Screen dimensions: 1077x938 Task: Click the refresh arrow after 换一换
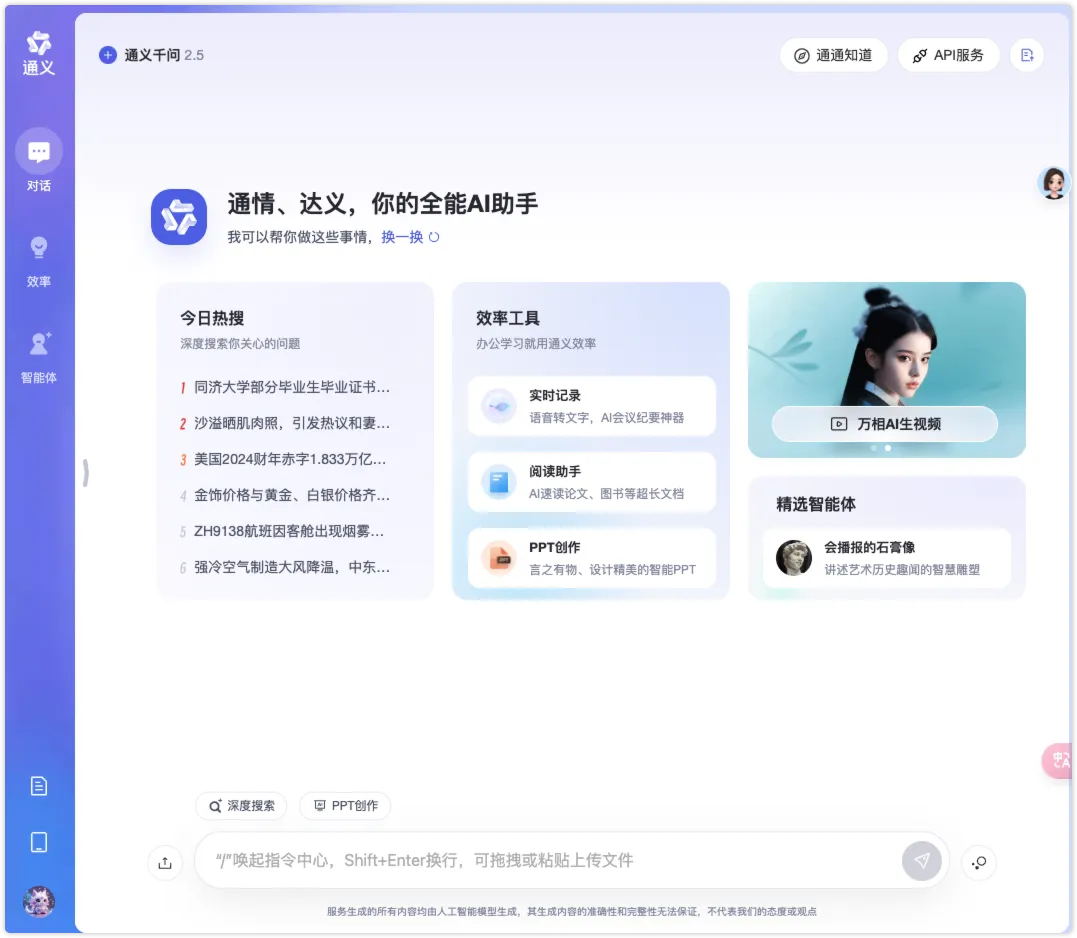pos(434,237)
